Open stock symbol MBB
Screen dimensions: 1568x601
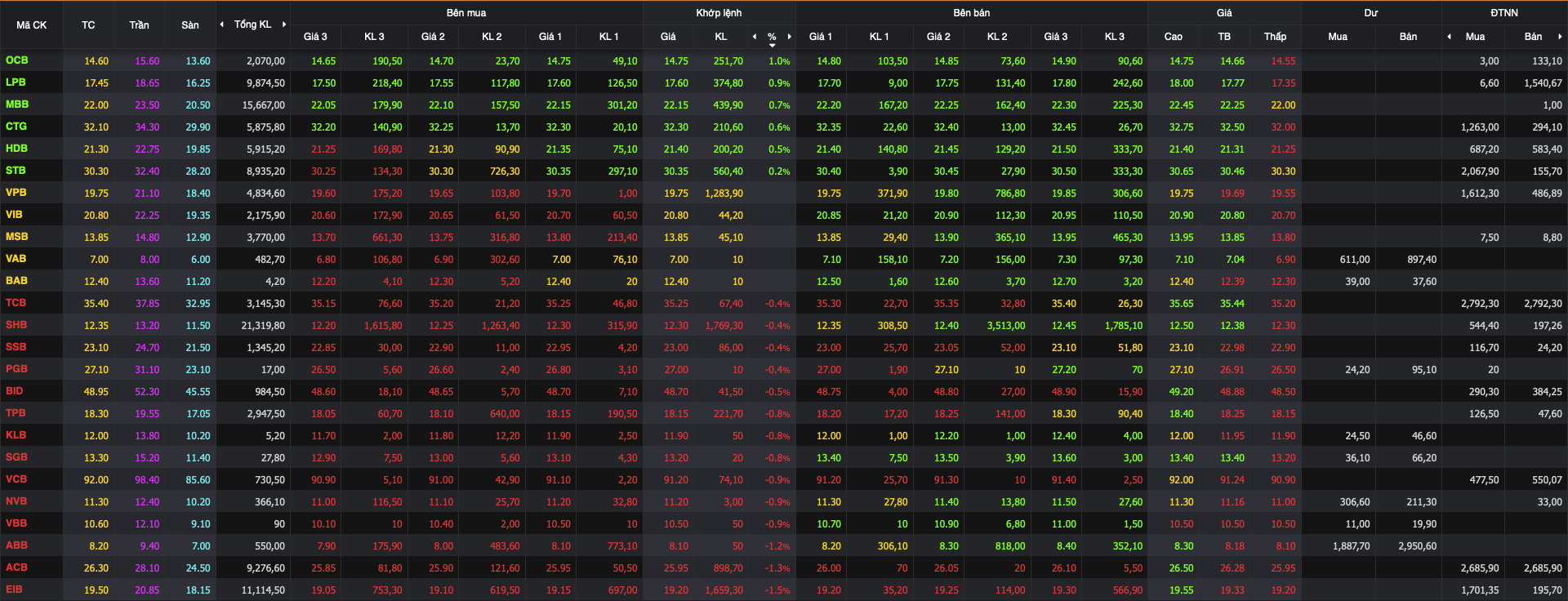point(16,105)
